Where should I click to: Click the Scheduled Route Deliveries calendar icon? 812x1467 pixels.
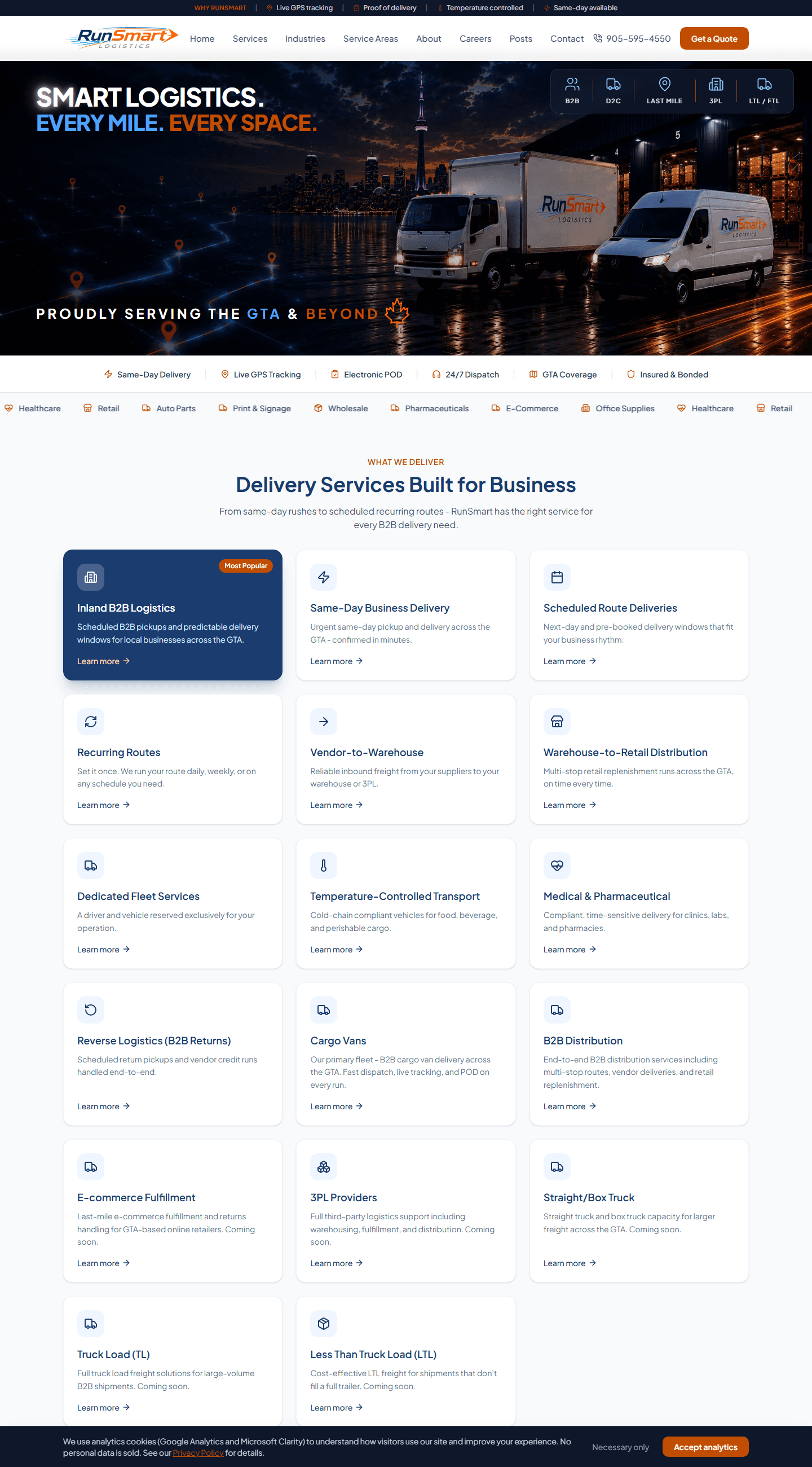[557, 577]
